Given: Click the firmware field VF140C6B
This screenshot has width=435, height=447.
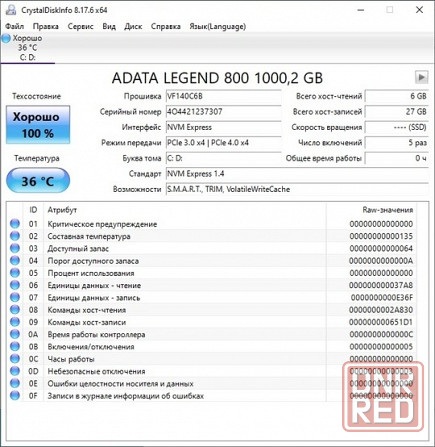Looking at the screenshot, I should coord(224,96).
